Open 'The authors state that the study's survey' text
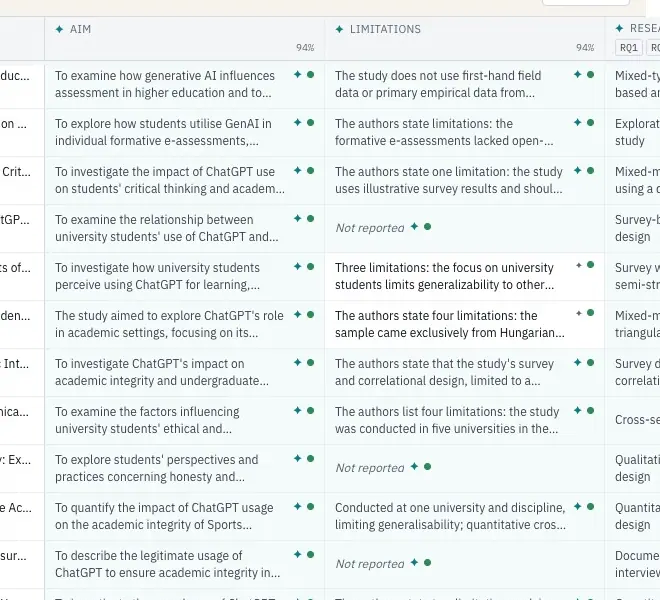The width and height of the screenshot is (660, 600). click(x=444, y=372)
